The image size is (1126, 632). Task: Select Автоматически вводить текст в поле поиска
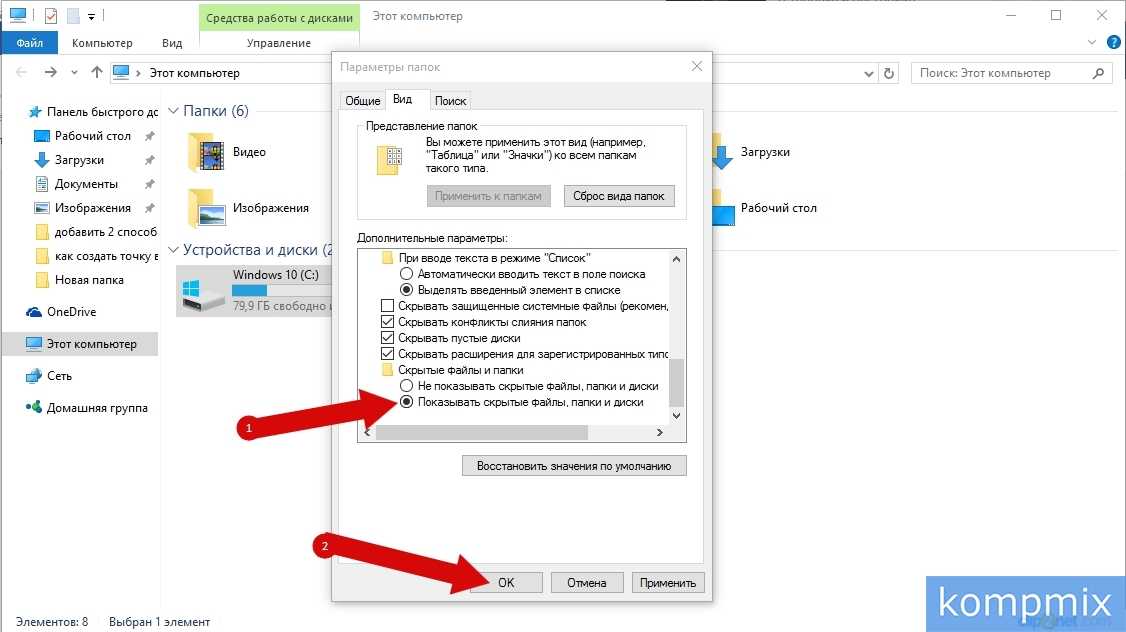click(524, 274)
